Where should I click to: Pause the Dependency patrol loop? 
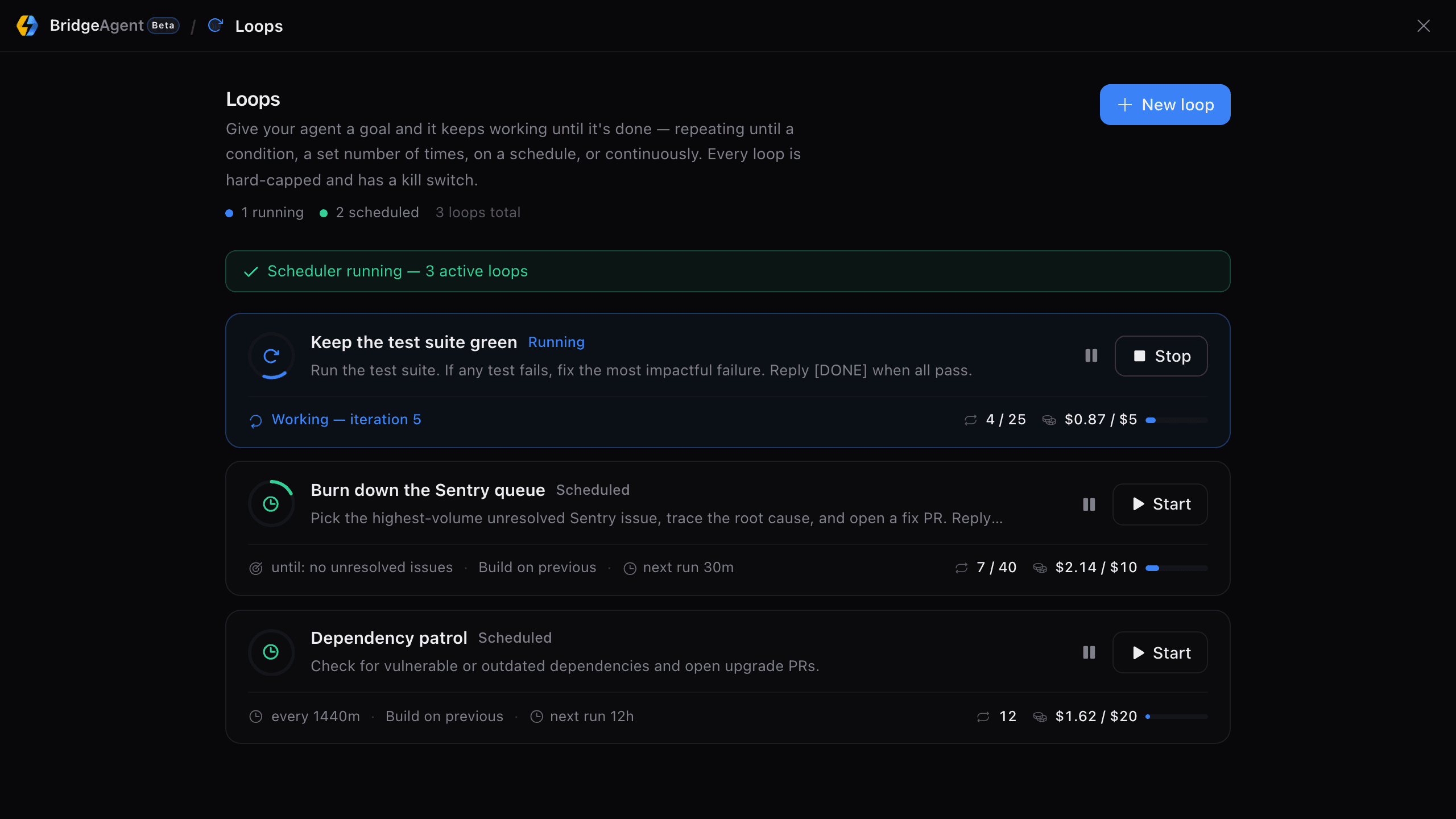(x=1089, y=652)
